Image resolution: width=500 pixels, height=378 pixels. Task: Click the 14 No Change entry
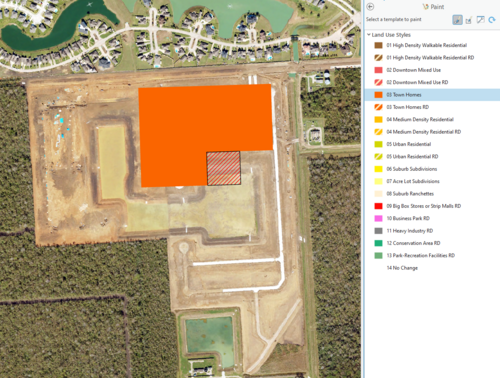click(402, 268)
